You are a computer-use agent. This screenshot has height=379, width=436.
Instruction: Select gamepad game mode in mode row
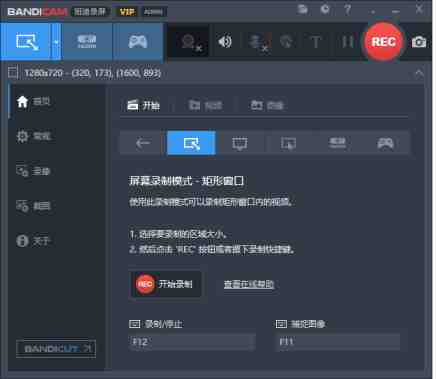pyautogui.click(x=385, y=143)
